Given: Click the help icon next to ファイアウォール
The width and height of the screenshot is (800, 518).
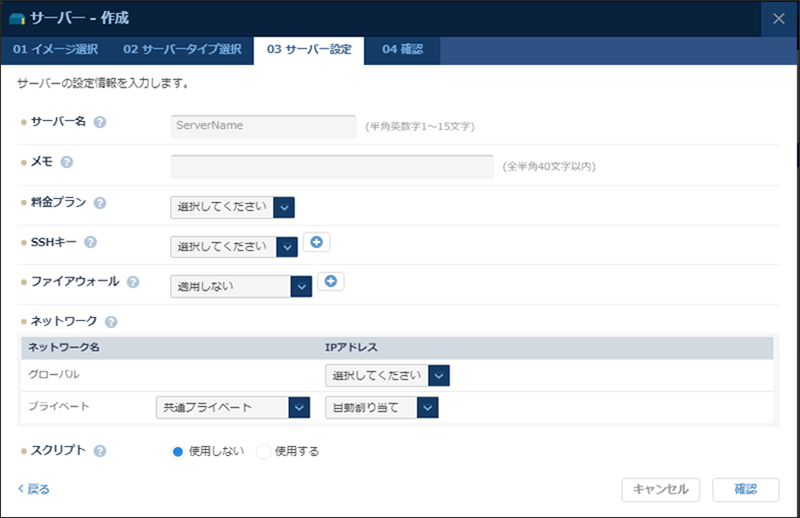Looking at the screenshot, I should point(133,282).
